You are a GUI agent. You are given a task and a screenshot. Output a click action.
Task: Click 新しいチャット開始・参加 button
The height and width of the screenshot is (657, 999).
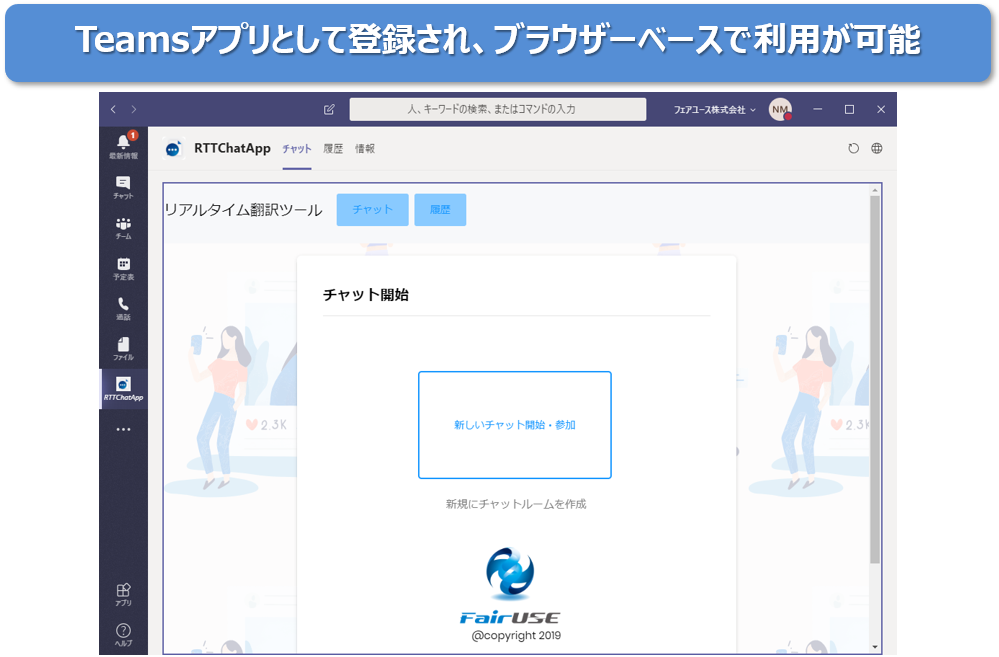[515, 425]
